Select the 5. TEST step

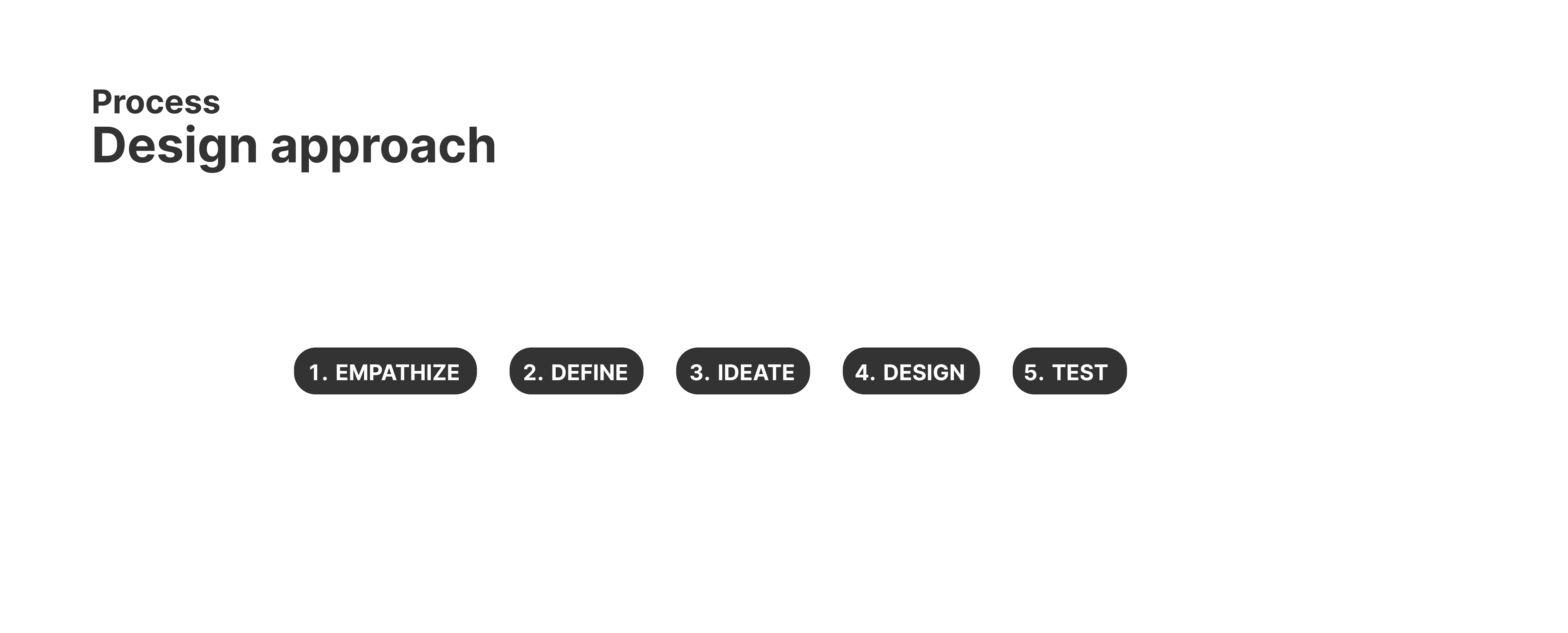(1069, 371)
